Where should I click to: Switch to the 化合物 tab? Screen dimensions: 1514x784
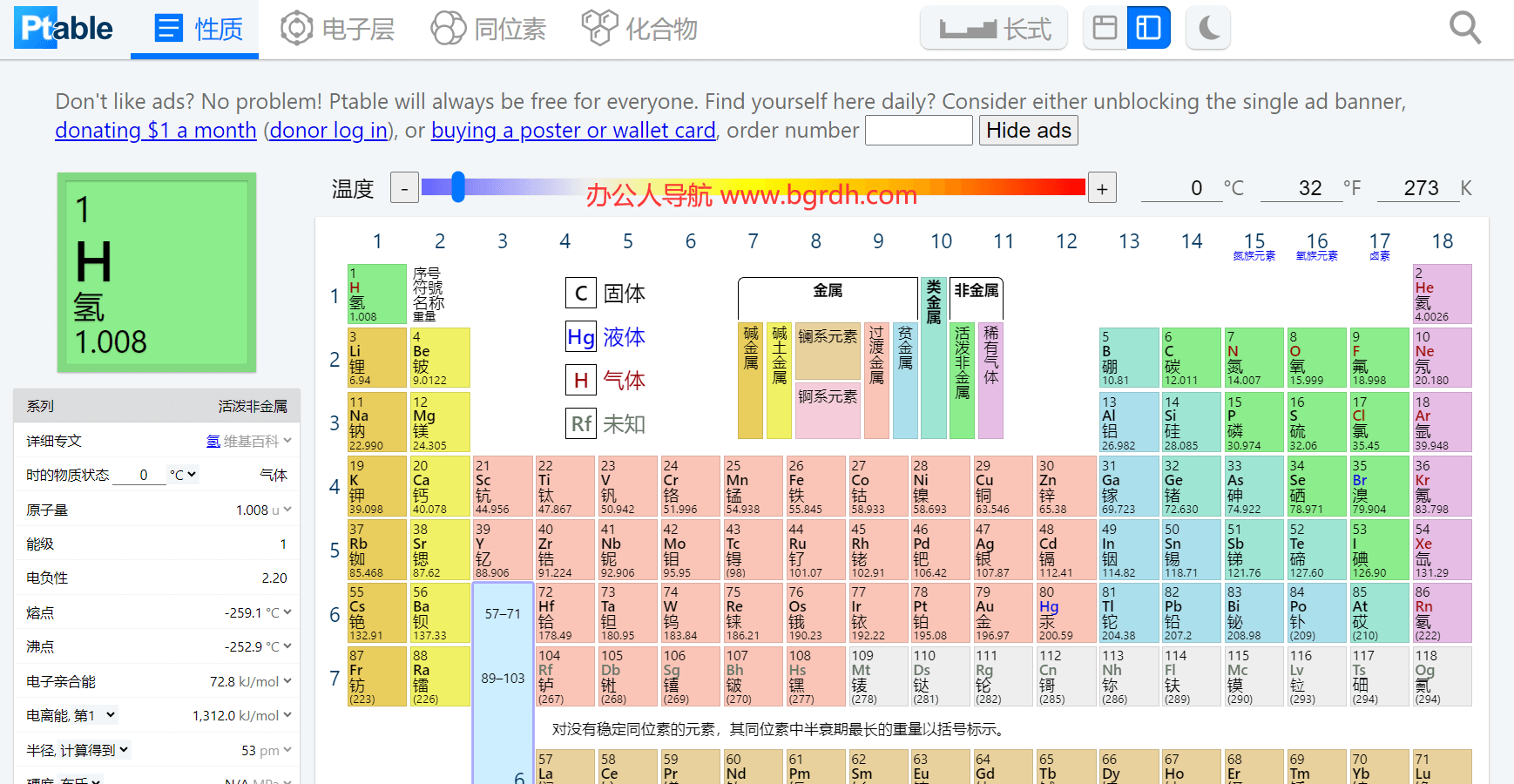click(x=639, y=27)
